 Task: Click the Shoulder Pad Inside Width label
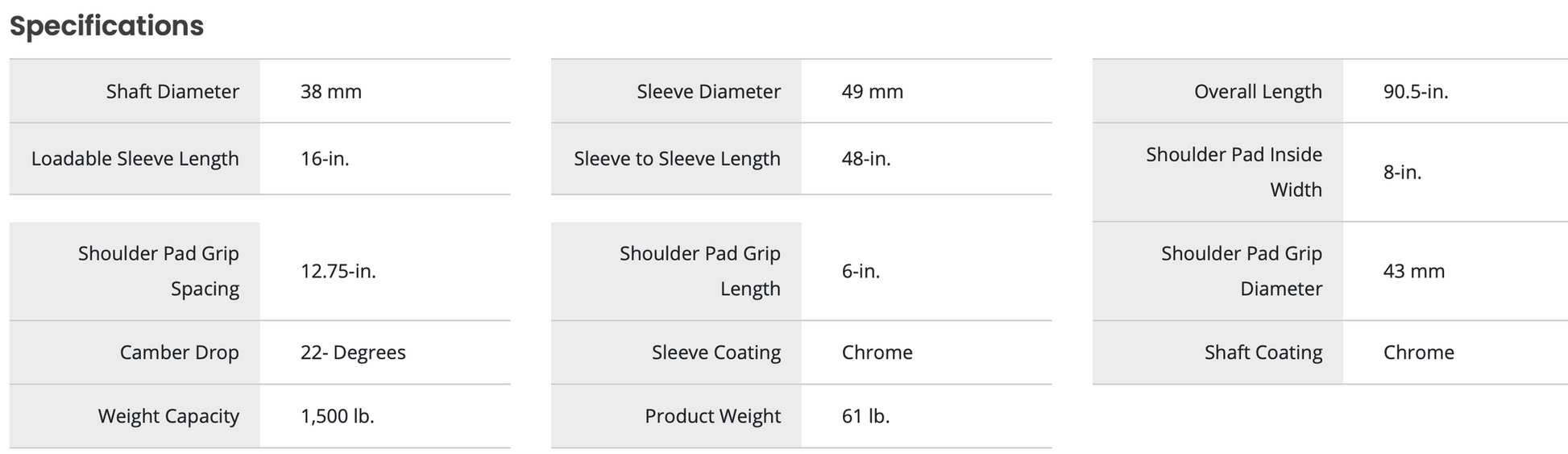(1234, 172)
